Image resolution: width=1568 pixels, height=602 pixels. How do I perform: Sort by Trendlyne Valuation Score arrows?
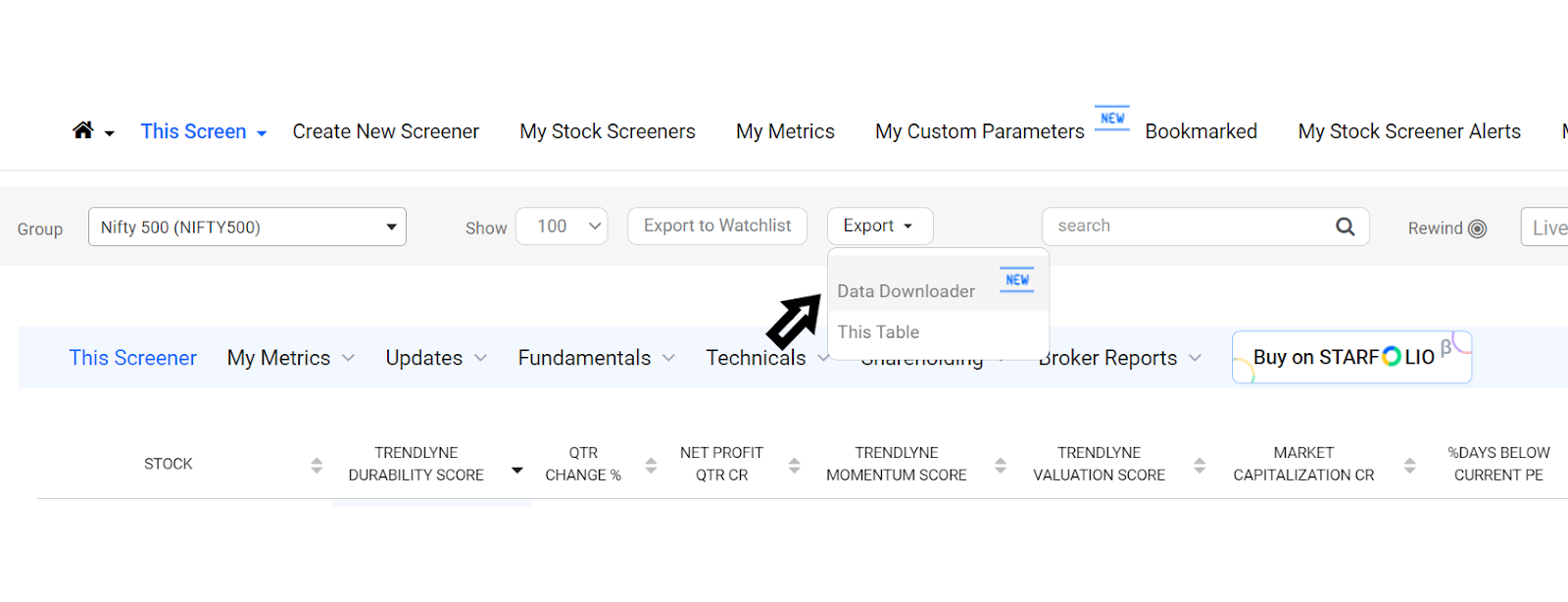1200,466
